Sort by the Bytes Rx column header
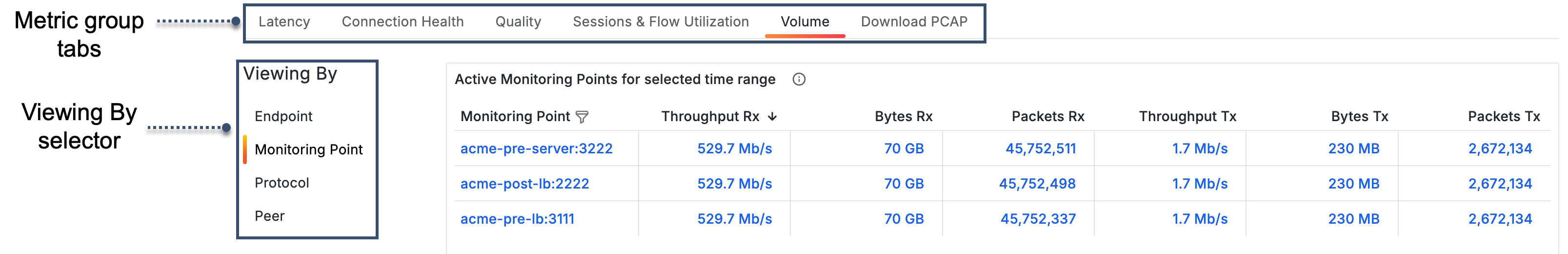 point(904,116)
